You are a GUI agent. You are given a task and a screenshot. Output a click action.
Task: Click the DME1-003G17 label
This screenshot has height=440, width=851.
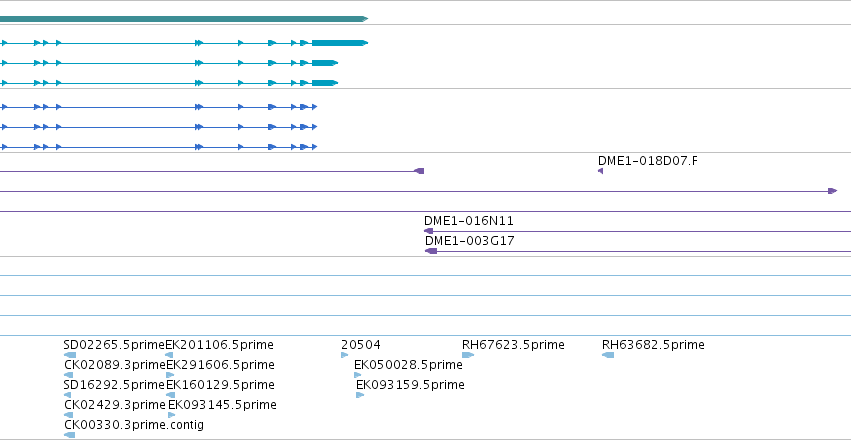tap(469, 241)
